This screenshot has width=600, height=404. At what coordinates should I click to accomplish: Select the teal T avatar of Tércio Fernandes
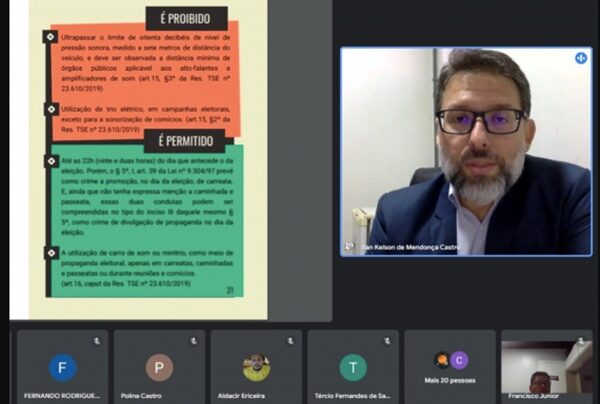(x=353, y=368)
